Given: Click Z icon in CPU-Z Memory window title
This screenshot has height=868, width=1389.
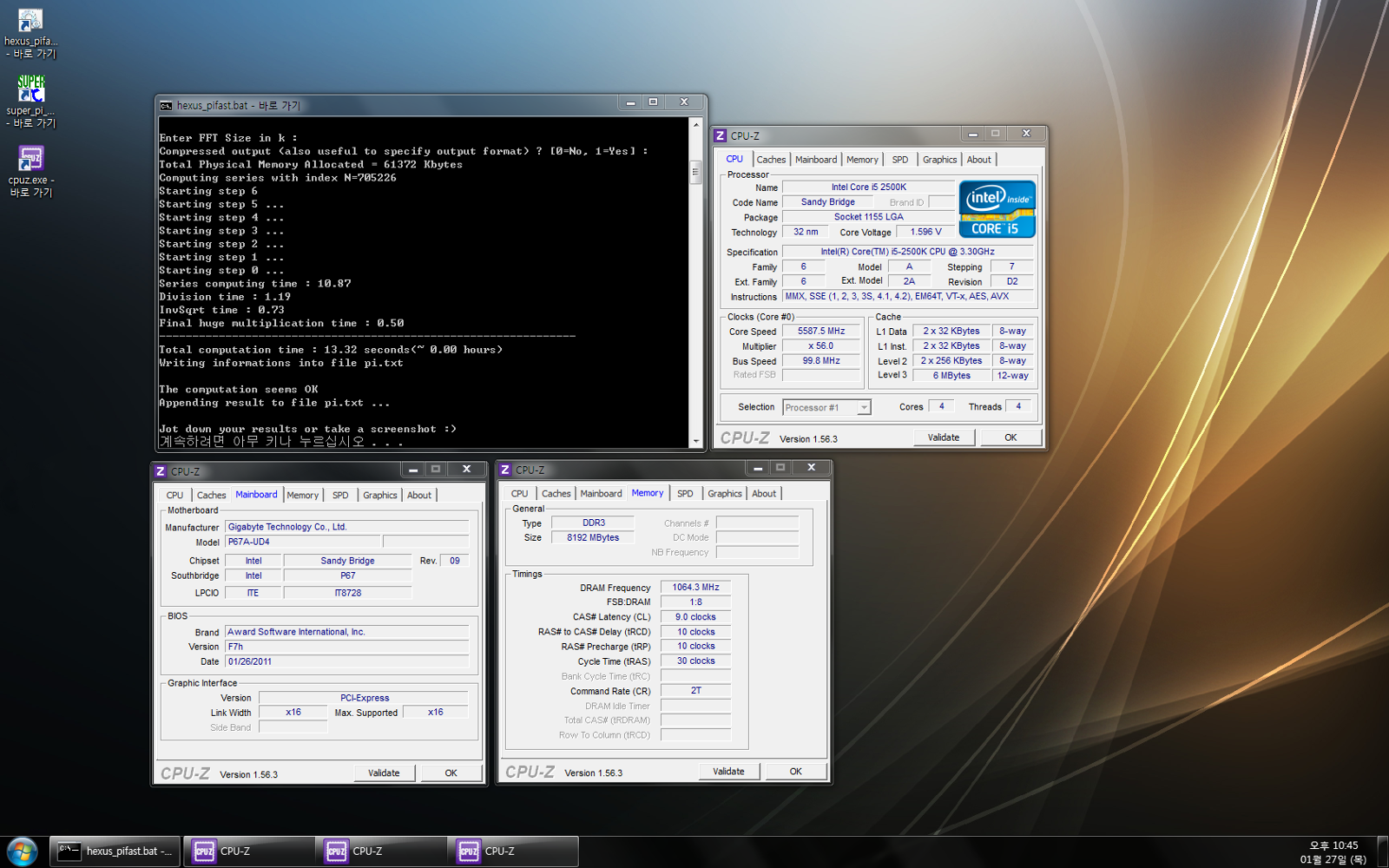Looking at the screenshot, I should pyautogui.click(x=504, y=470).
